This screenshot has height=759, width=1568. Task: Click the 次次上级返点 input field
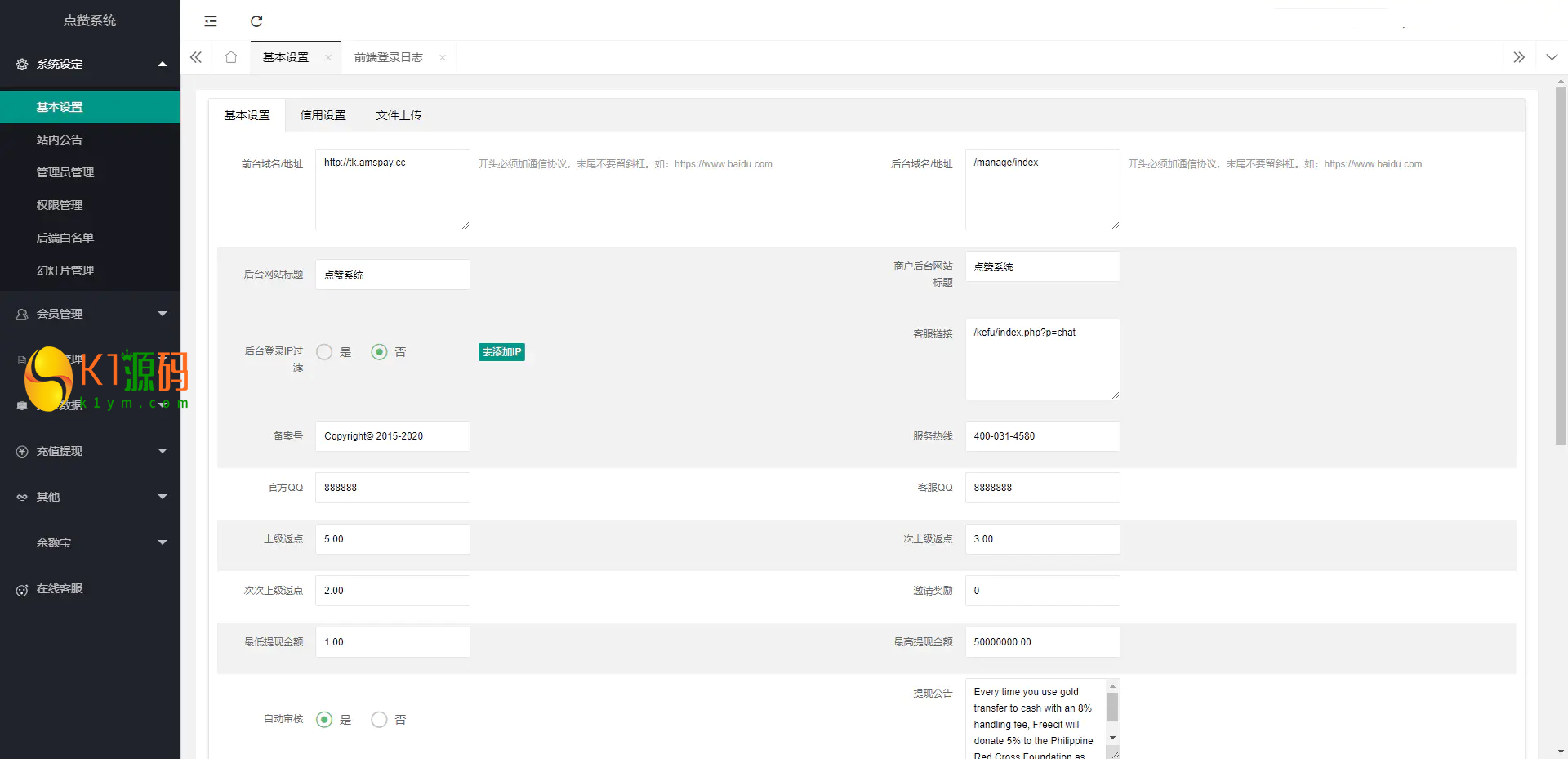[x=393, y=591]
